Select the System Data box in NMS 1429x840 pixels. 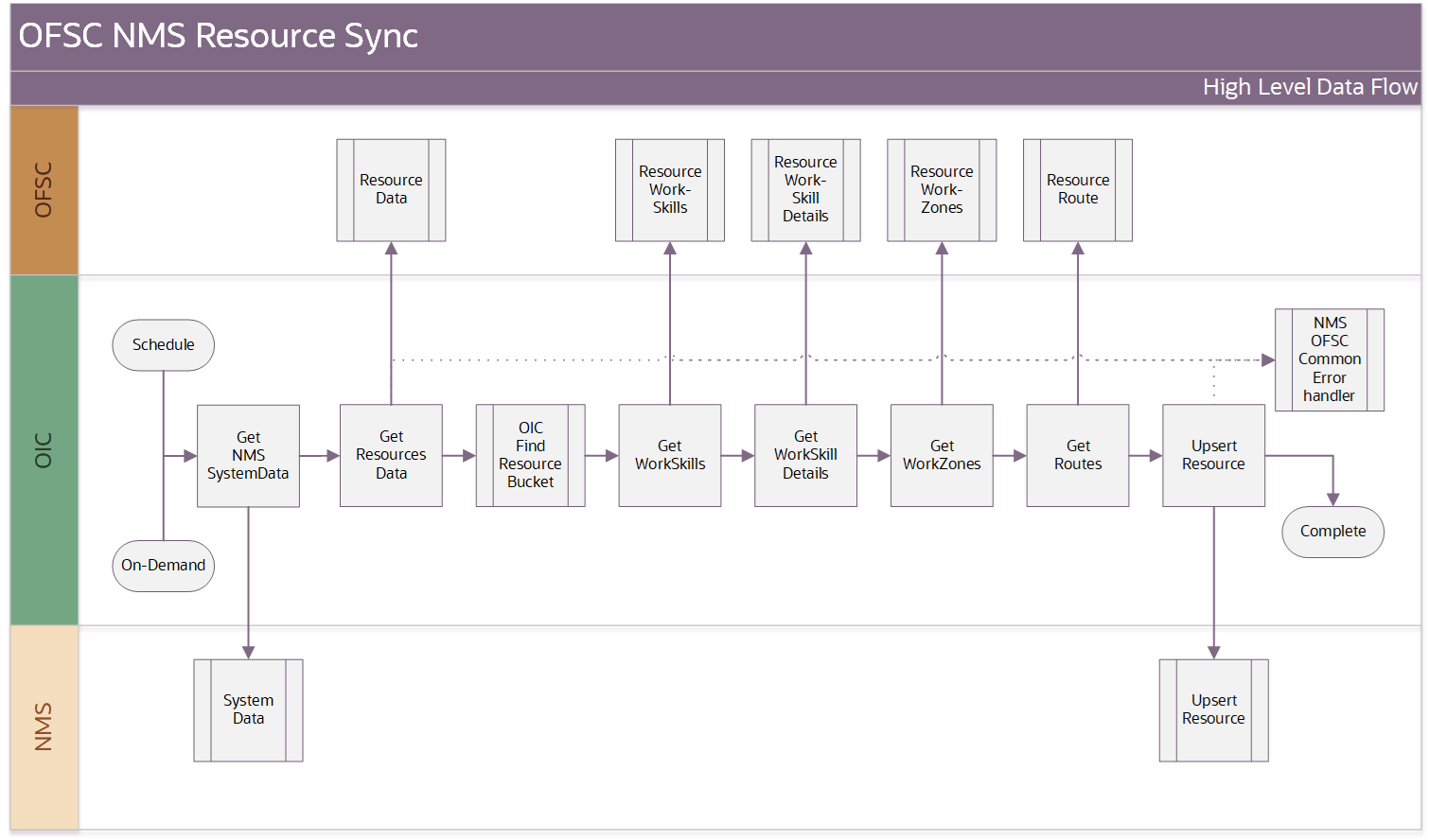click(x=248, y=710)
